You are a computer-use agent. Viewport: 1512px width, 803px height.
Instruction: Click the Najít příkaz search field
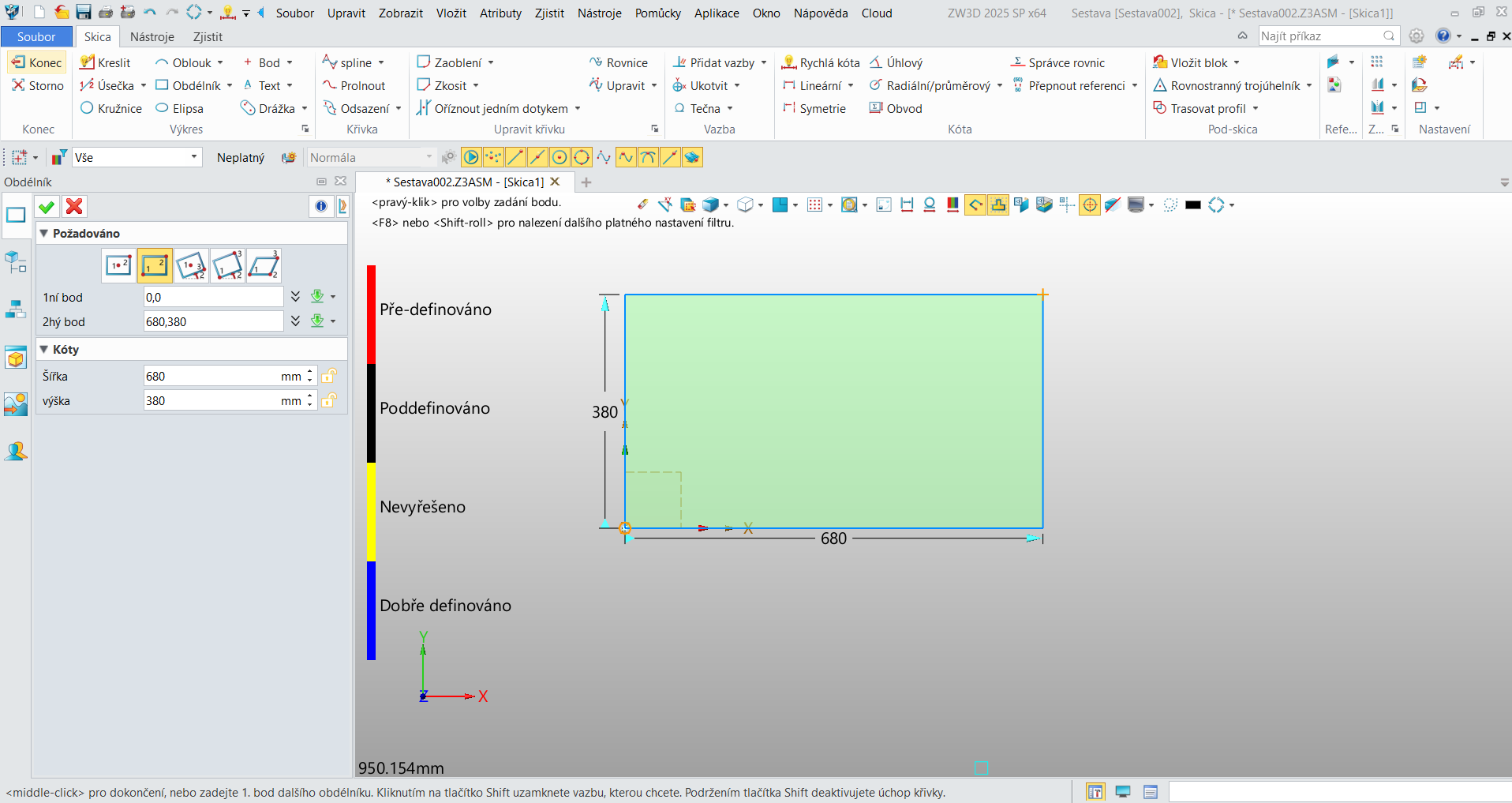[1328, 36]
